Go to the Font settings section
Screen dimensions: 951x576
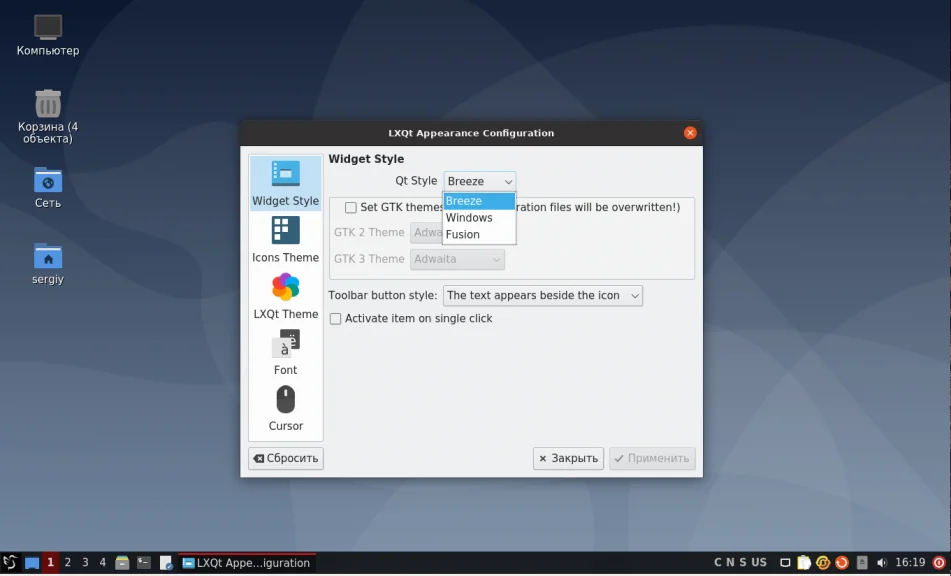(x=285, y=352)
